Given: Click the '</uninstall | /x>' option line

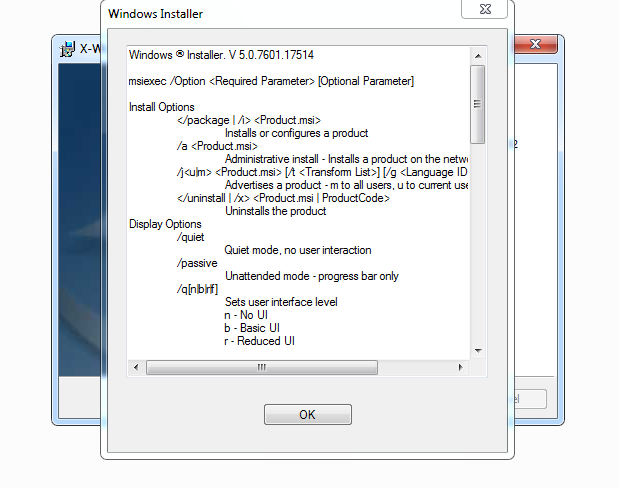Looking at the screenshot, I should [x=283, y=198].
